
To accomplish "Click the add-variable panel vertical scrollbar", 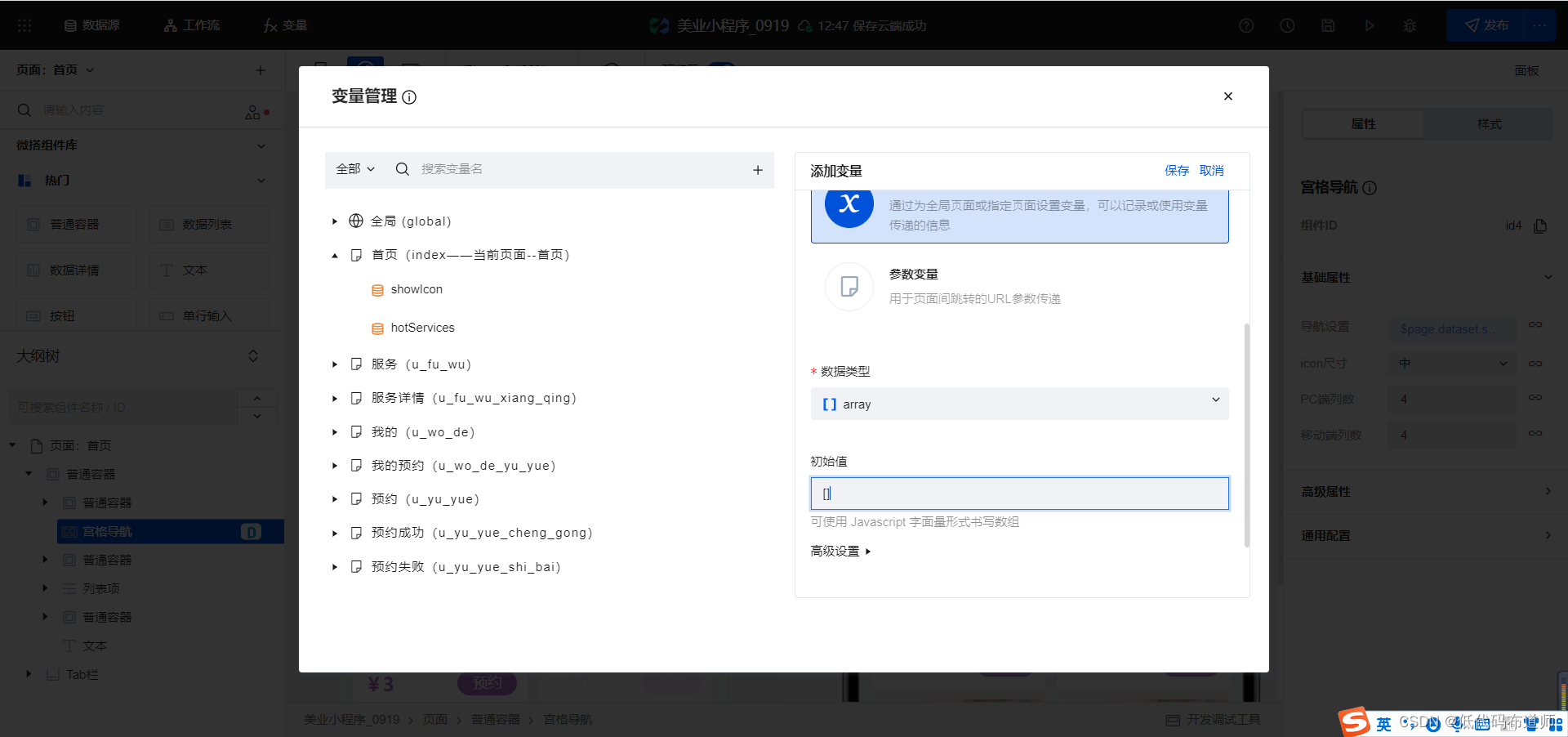I will [1246, 435].
